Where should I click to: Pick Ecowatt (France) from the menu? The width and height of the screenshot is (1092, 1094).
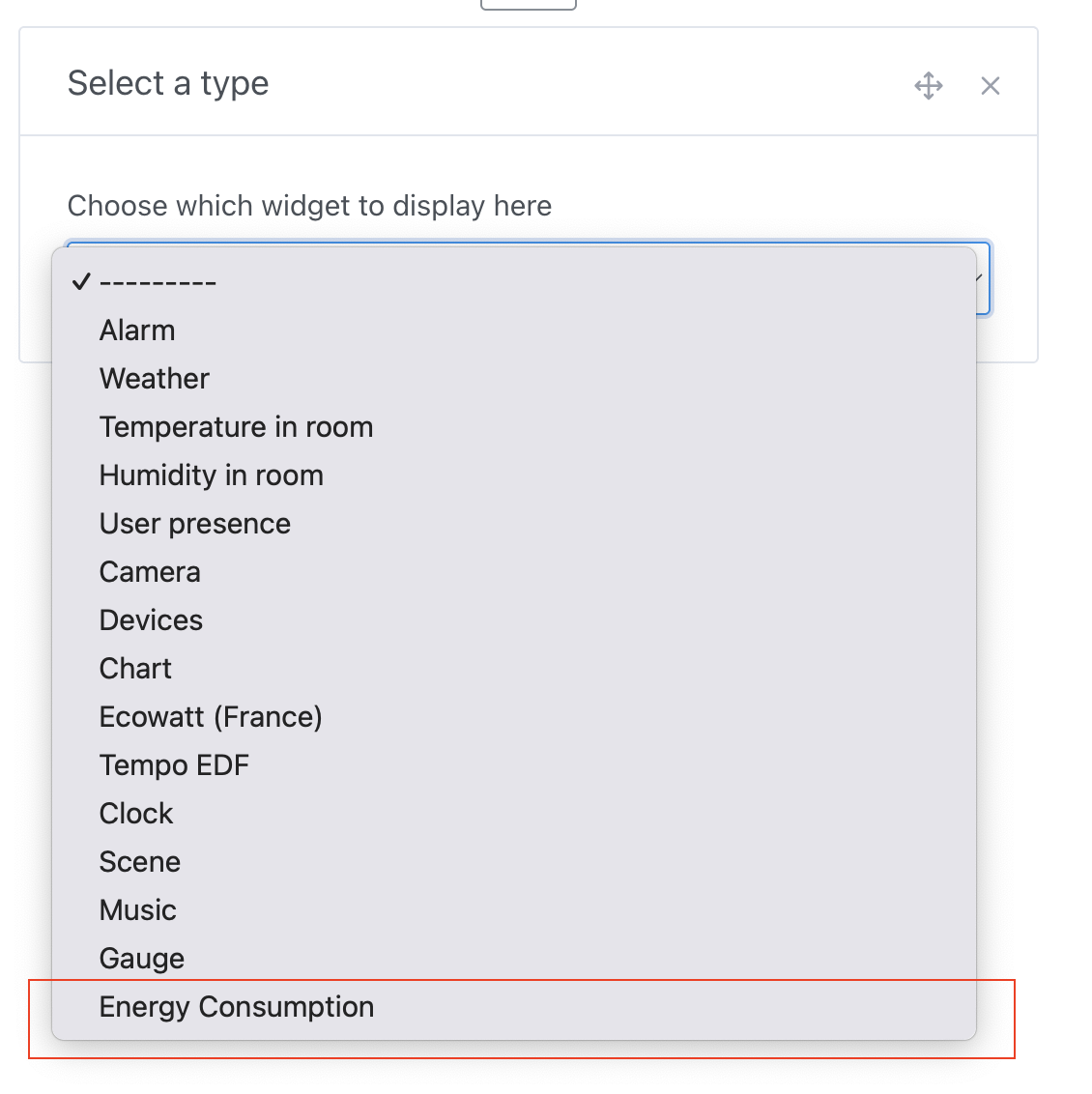pyautogui.click(x=211, y=716)
